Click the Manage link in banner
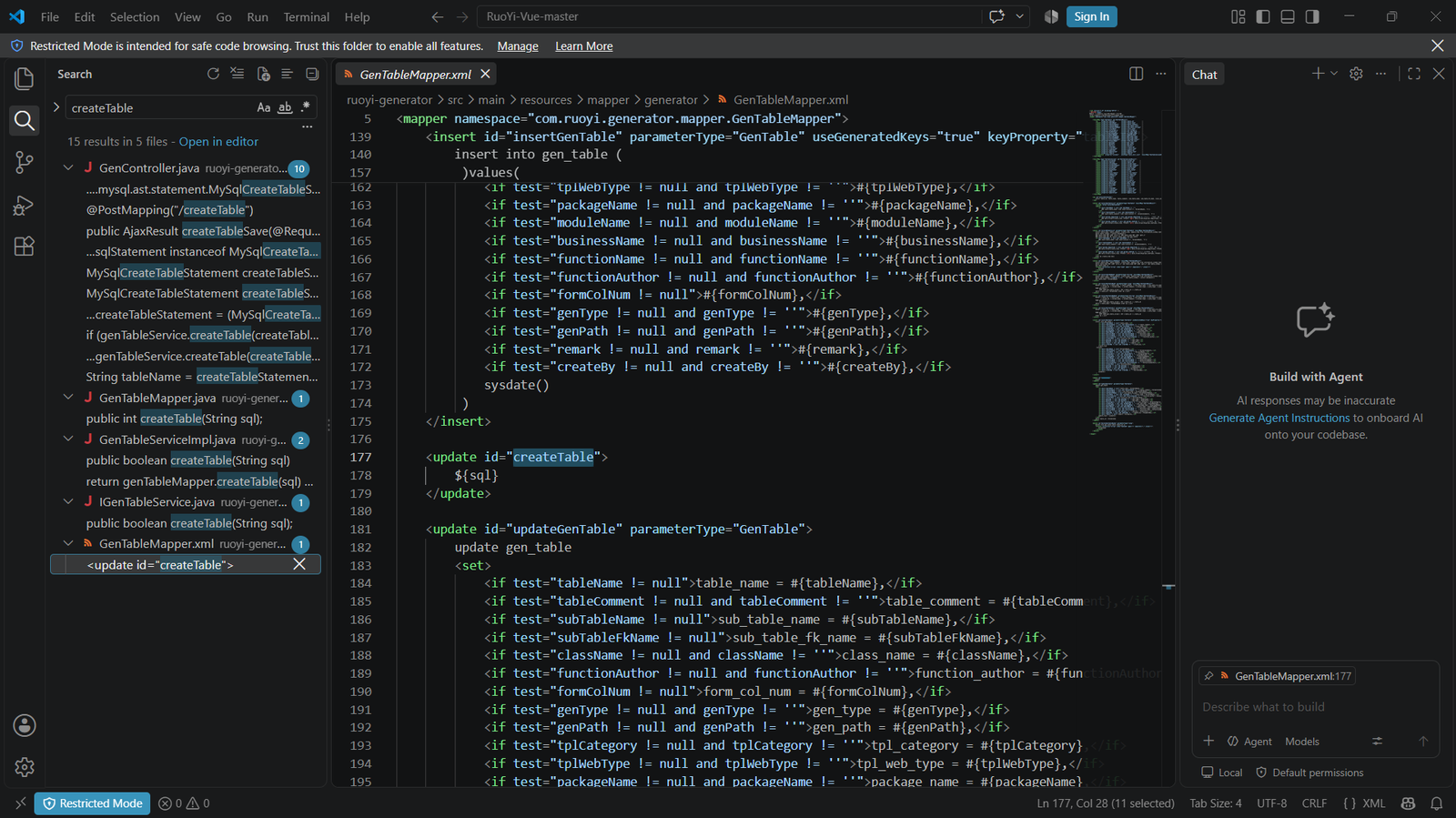This screenshot has width=1456, height=818. 518,46
